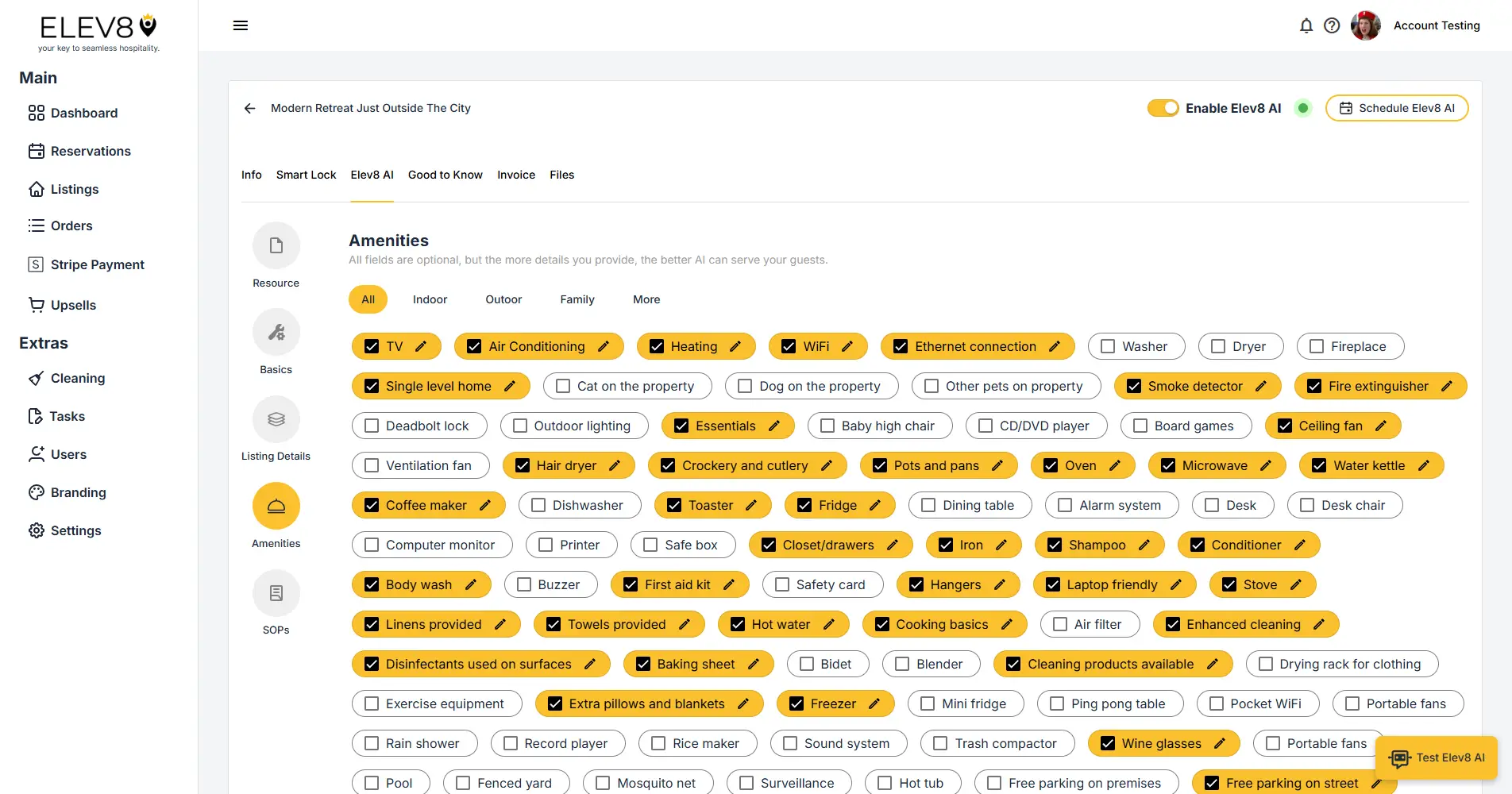Screen dimensions: 1512x794
Task: Open the Account Testing profile avatar
Action: click(x=1365, y=26)
